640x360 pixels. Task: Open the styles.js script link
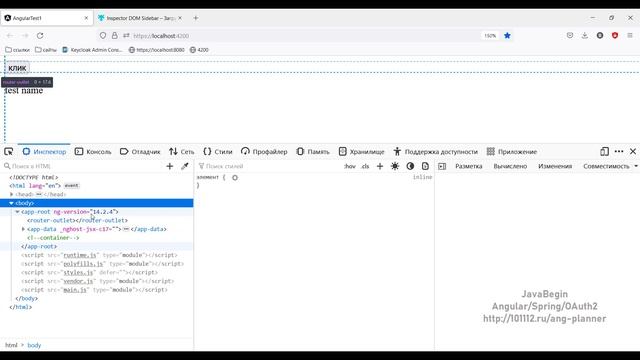(x=78, y=272)
